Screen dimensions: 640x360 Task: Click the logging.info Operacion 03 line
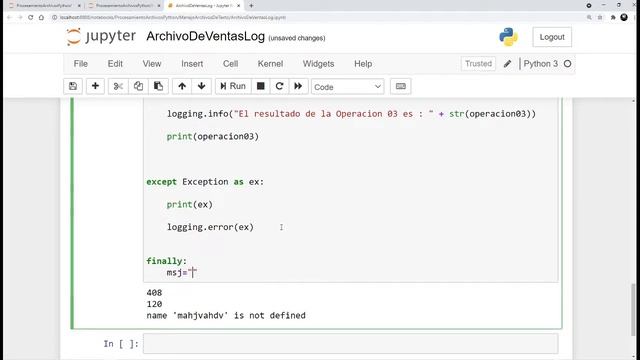coord(351,114)
